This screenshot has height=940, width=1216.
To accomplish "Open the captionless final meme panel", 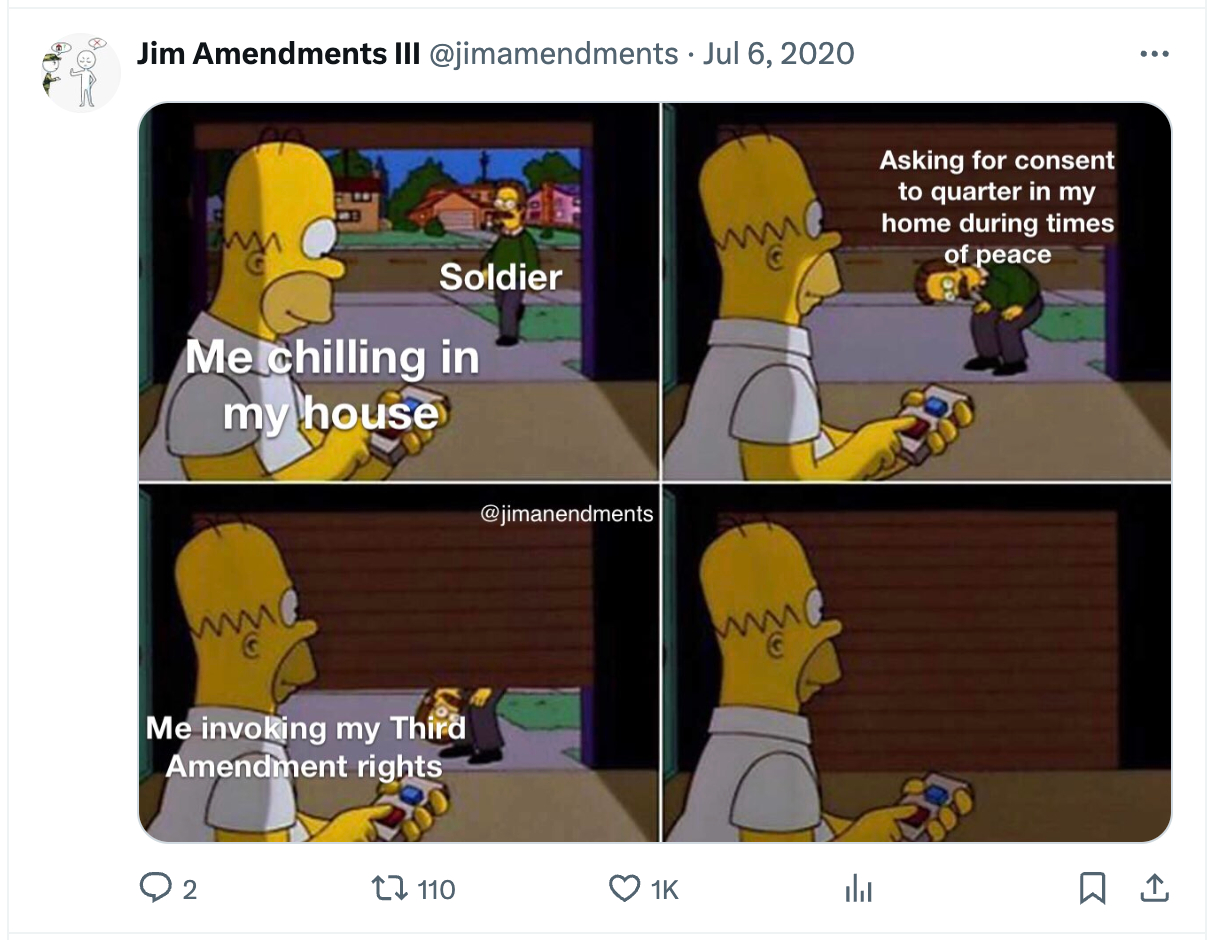I will (x=917, y=663).
